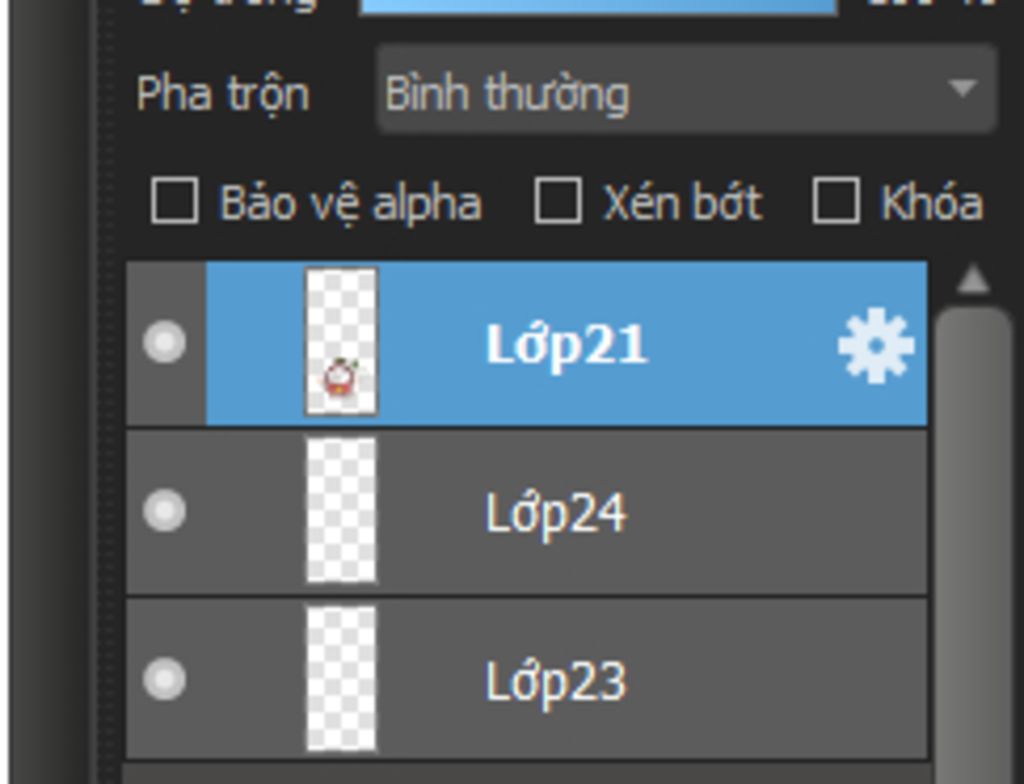Click the Pha trộn label
The height and width of the screenshot is (784, 1024).
pos(222,94)
